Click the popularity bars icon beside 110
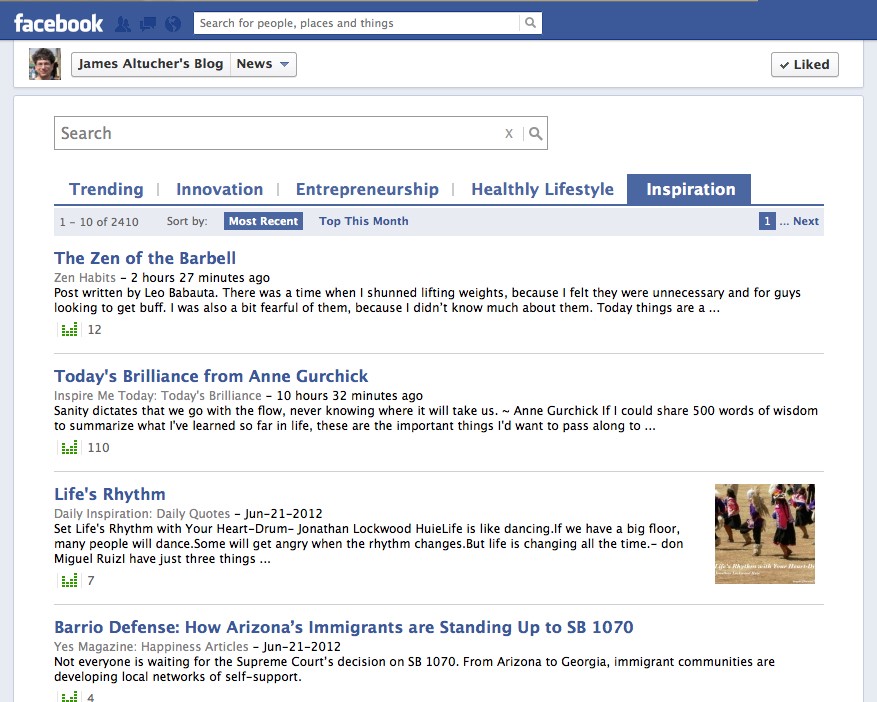Image resolution: width=877 pixels, height=702 pixels. 69,448
